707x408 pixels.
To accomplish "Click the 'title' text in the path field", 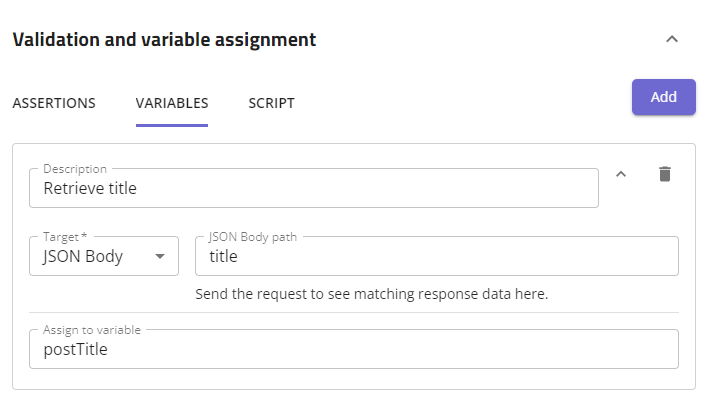I will (223, 257).
